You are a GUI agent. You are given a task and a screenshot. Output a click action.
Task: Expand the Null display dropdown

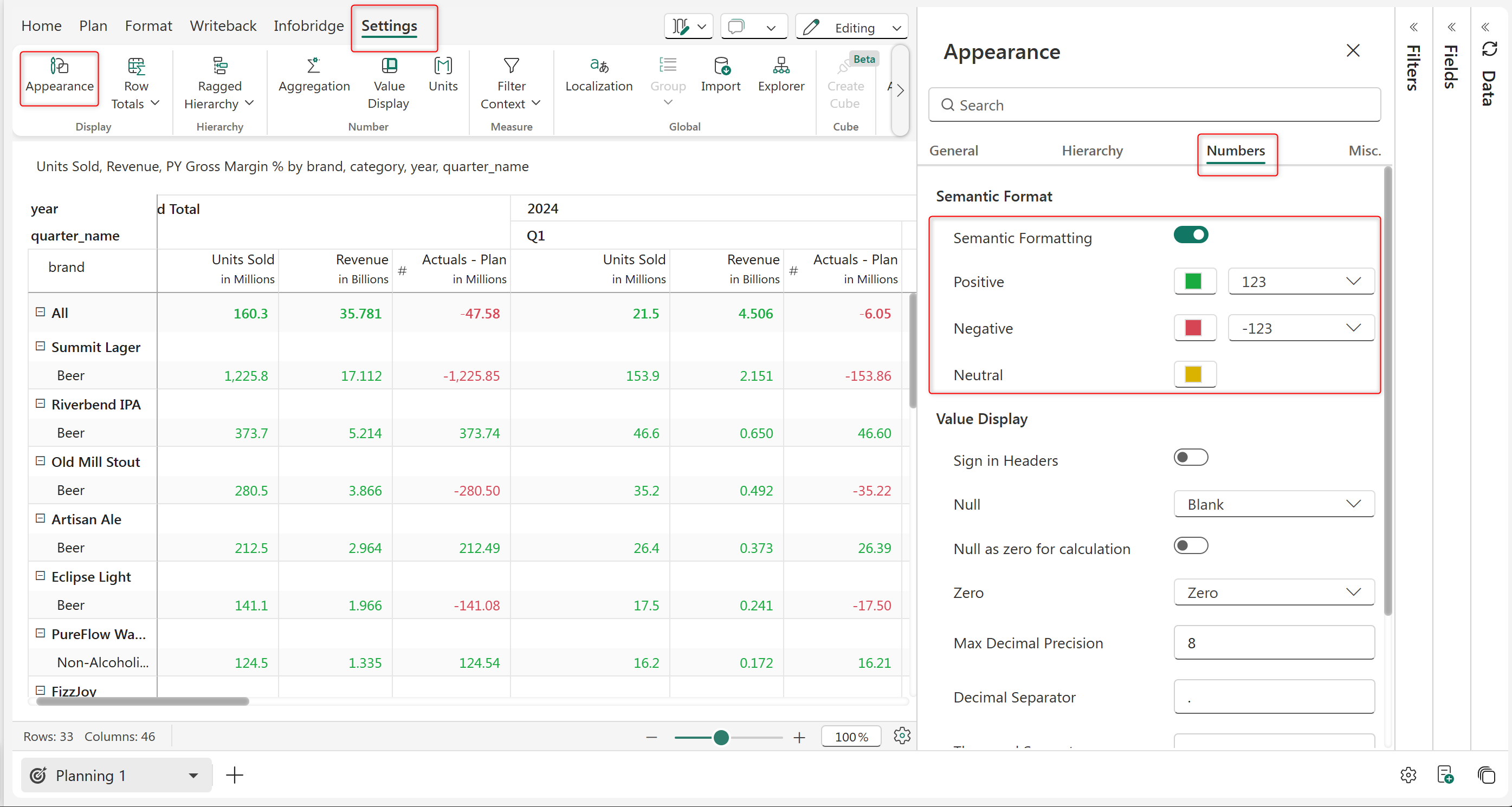1274,504
